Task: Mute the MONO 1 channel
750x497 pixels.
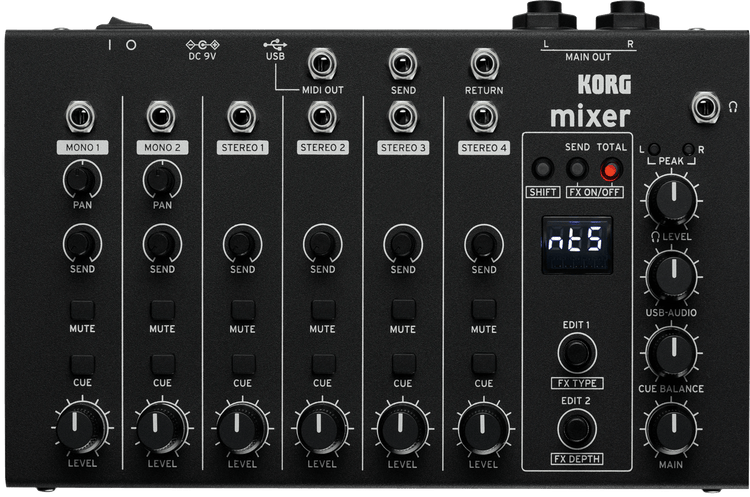Action: (x=82, y=310)
